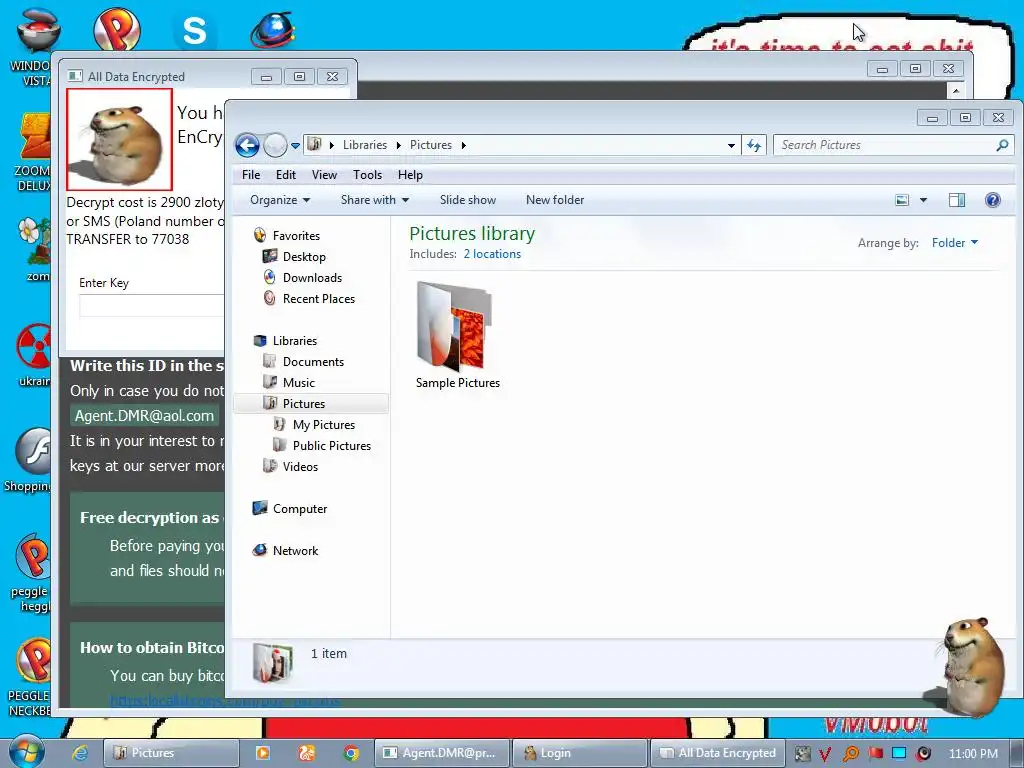This screenshot has height=768, width=1024.
Task: Select the Sample Pictures folder
Action: pyautogui.click(x=457, y=336)
